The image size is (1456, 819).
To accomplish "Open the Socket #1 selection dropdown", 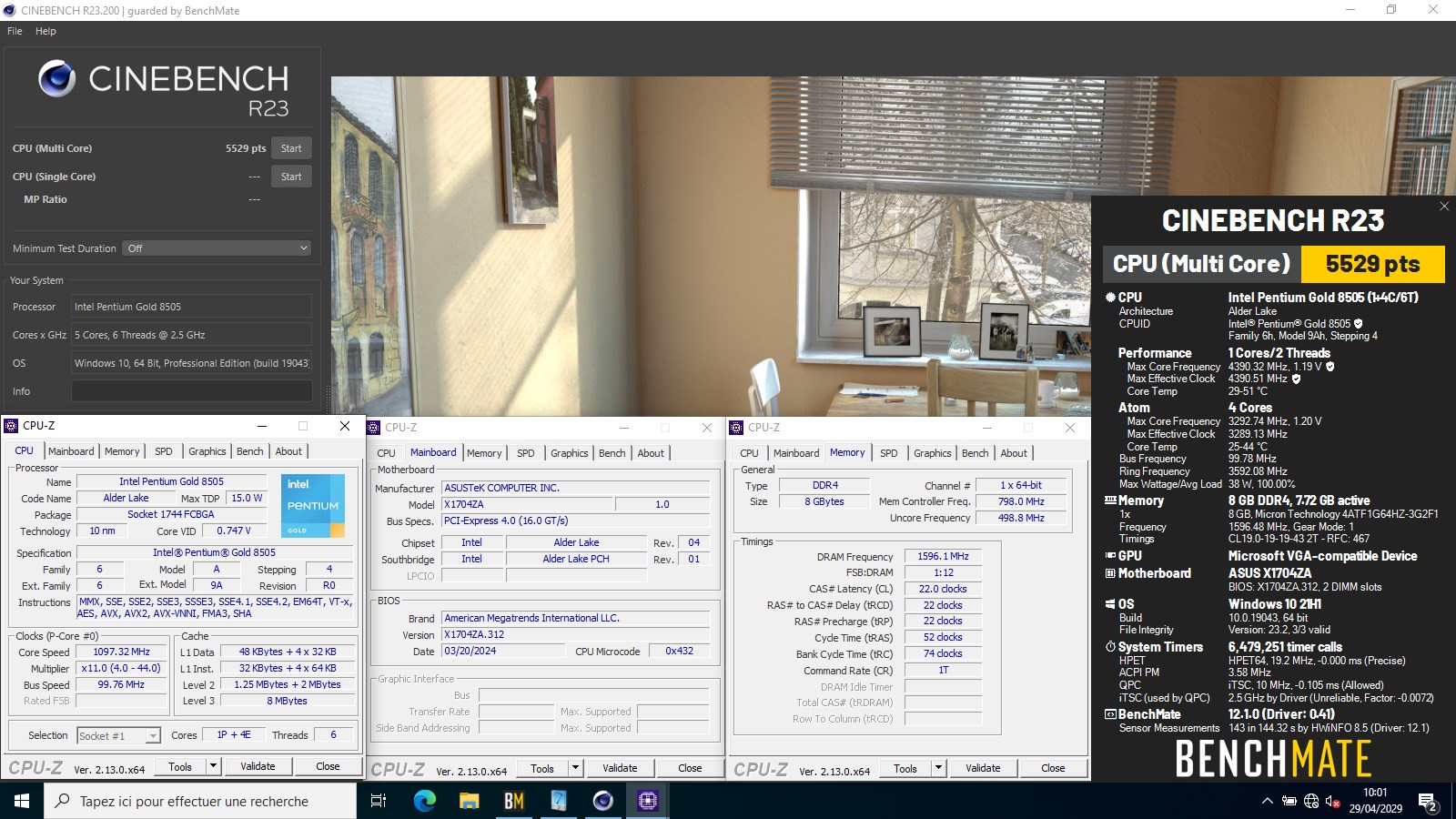I will pyautogui.click(x=118, y=735).
